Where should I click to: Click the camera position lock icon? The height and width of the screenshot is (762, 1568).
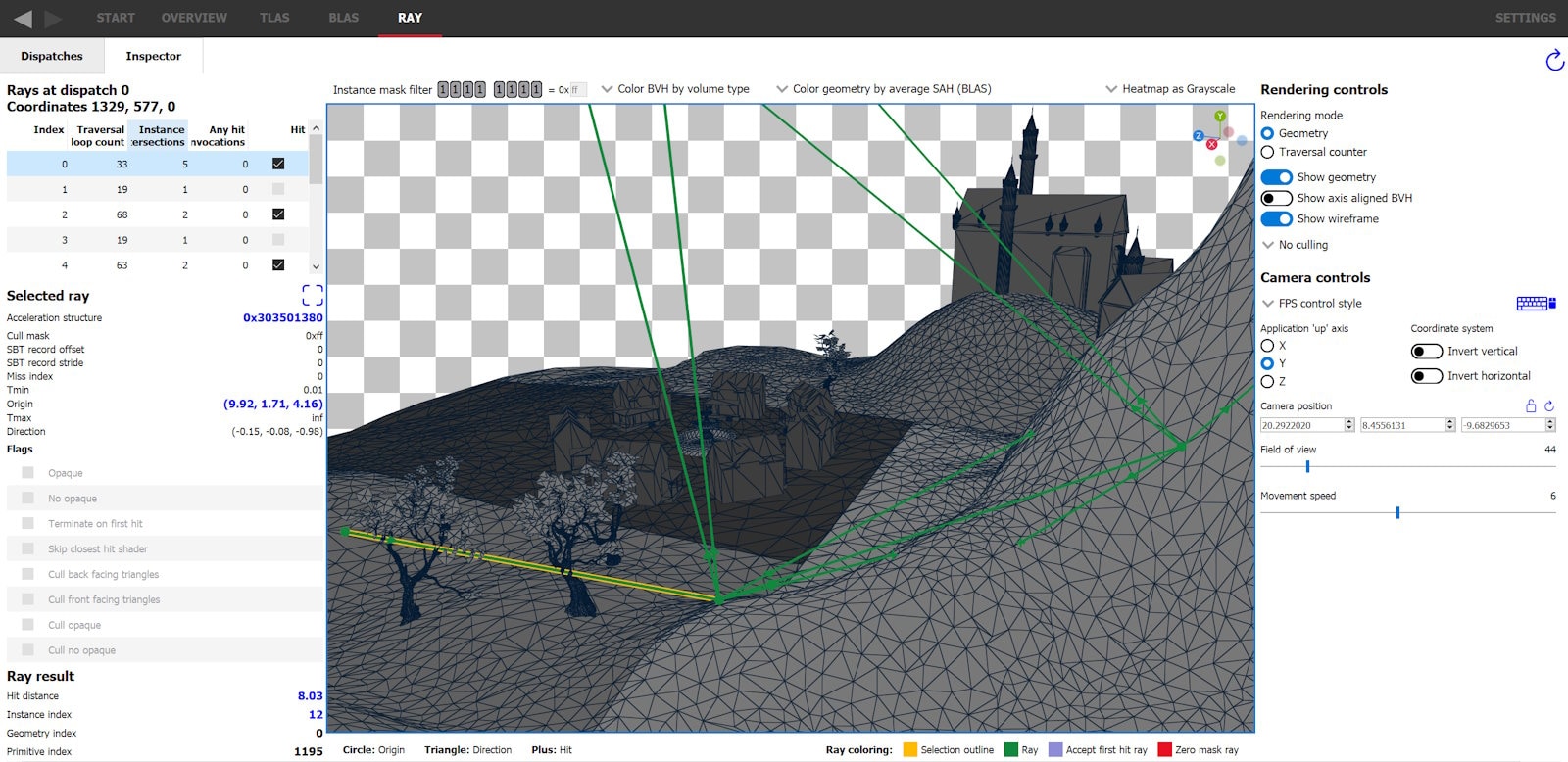pyautogui.click(x=1531, y=405)
